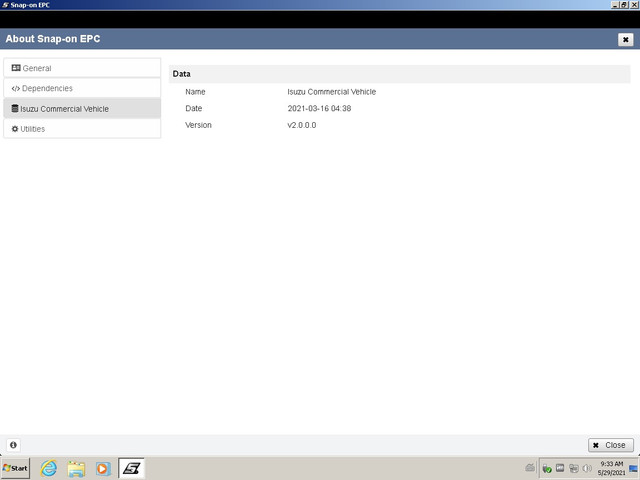Click the volume speaker tray icon
Screen dimensions: 640x480
pos(587,468)
